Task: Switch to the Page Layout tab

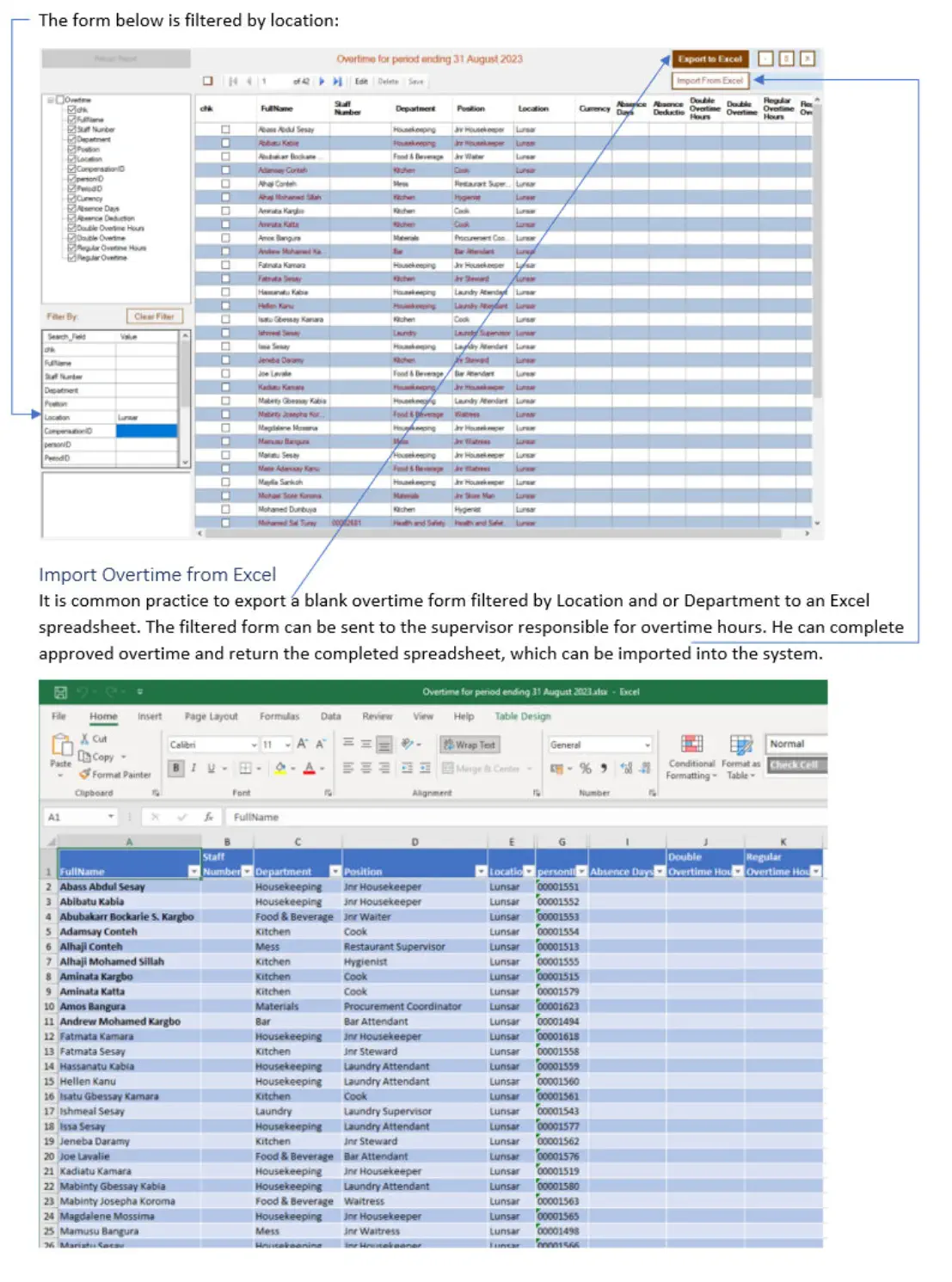Action: [212, 716]
